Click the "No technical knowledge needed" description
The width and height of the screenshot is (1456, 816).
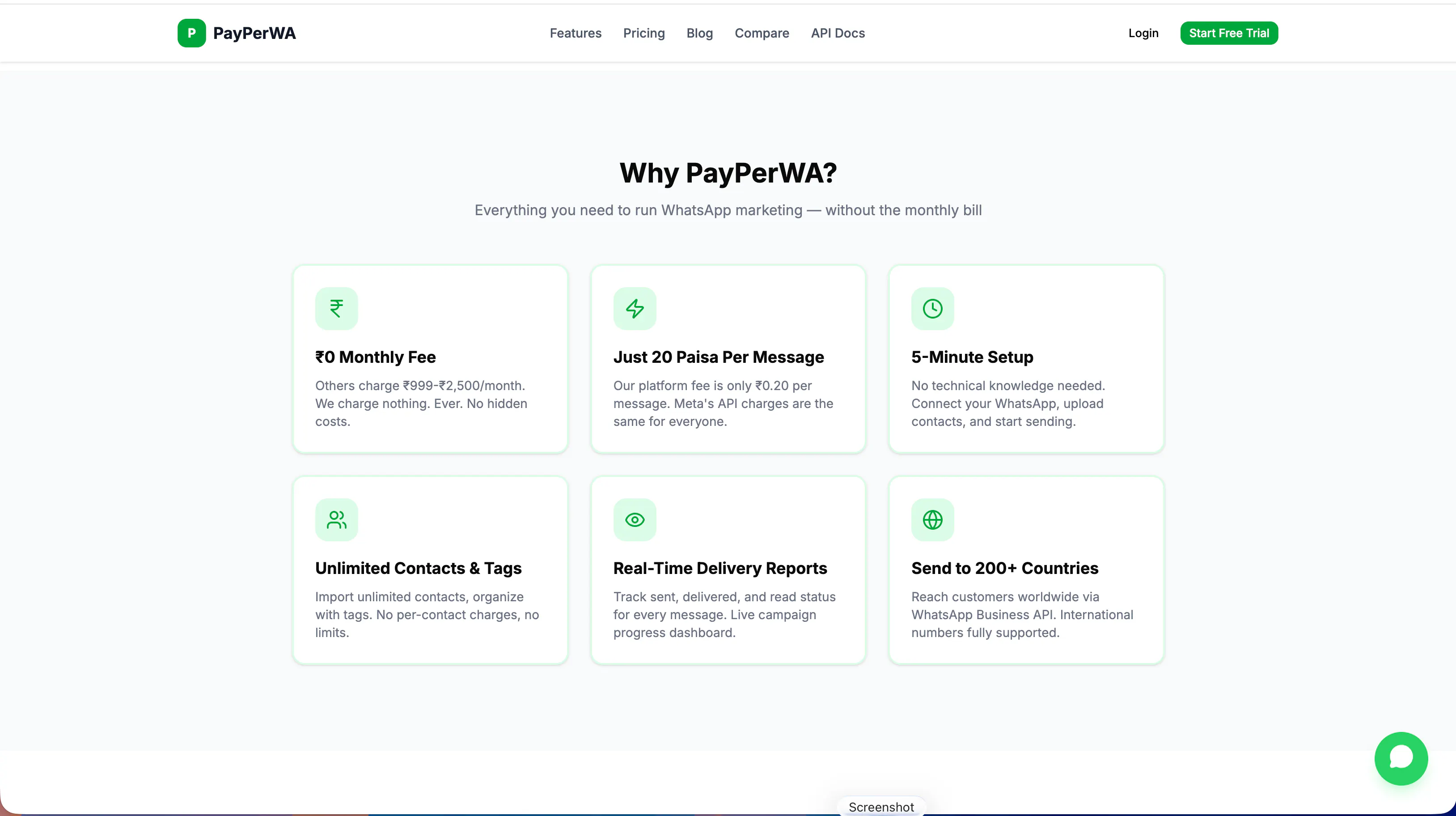1008,404
